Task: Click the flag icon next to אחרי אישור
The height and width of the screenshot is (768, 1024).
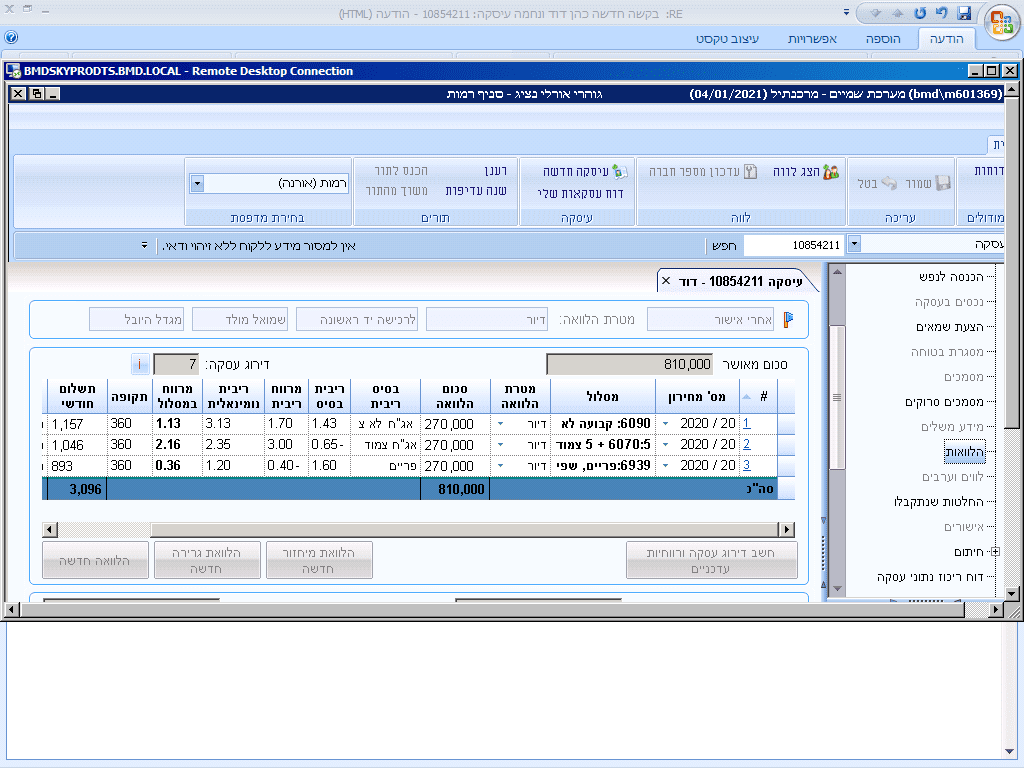Action: pos(788,320)
